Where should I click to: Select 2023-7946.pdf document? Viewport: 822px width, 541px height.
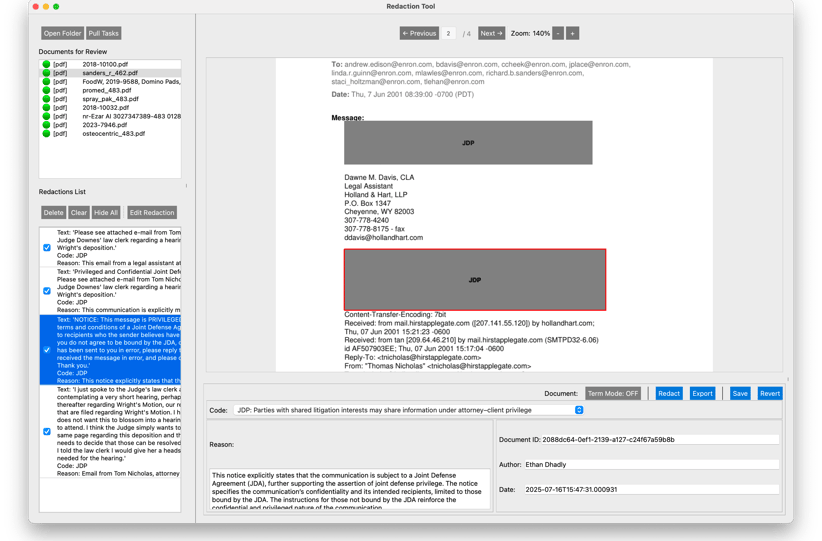pos(110,125)
